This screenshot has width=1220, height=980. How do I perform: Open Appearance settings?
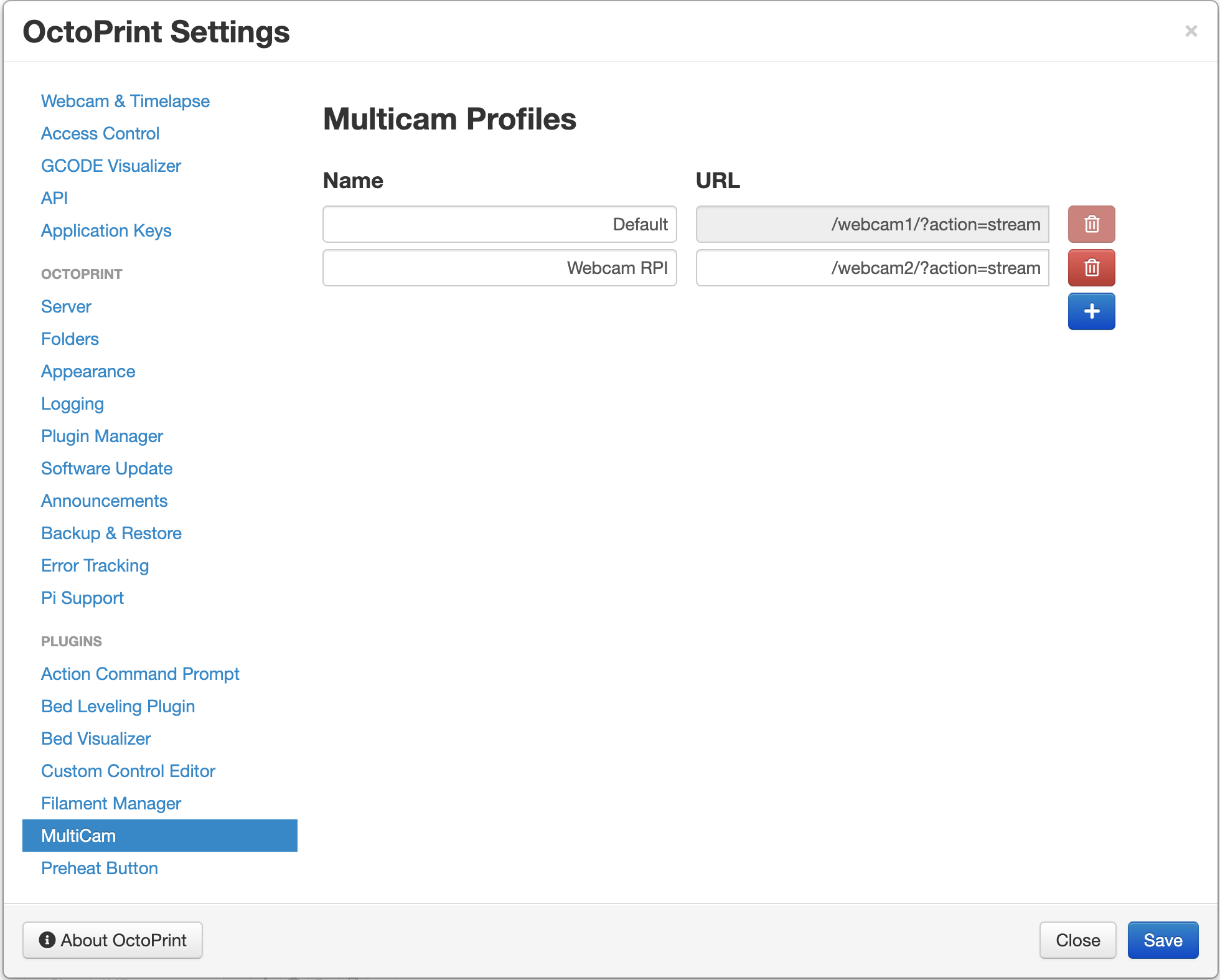click(88, 371)
